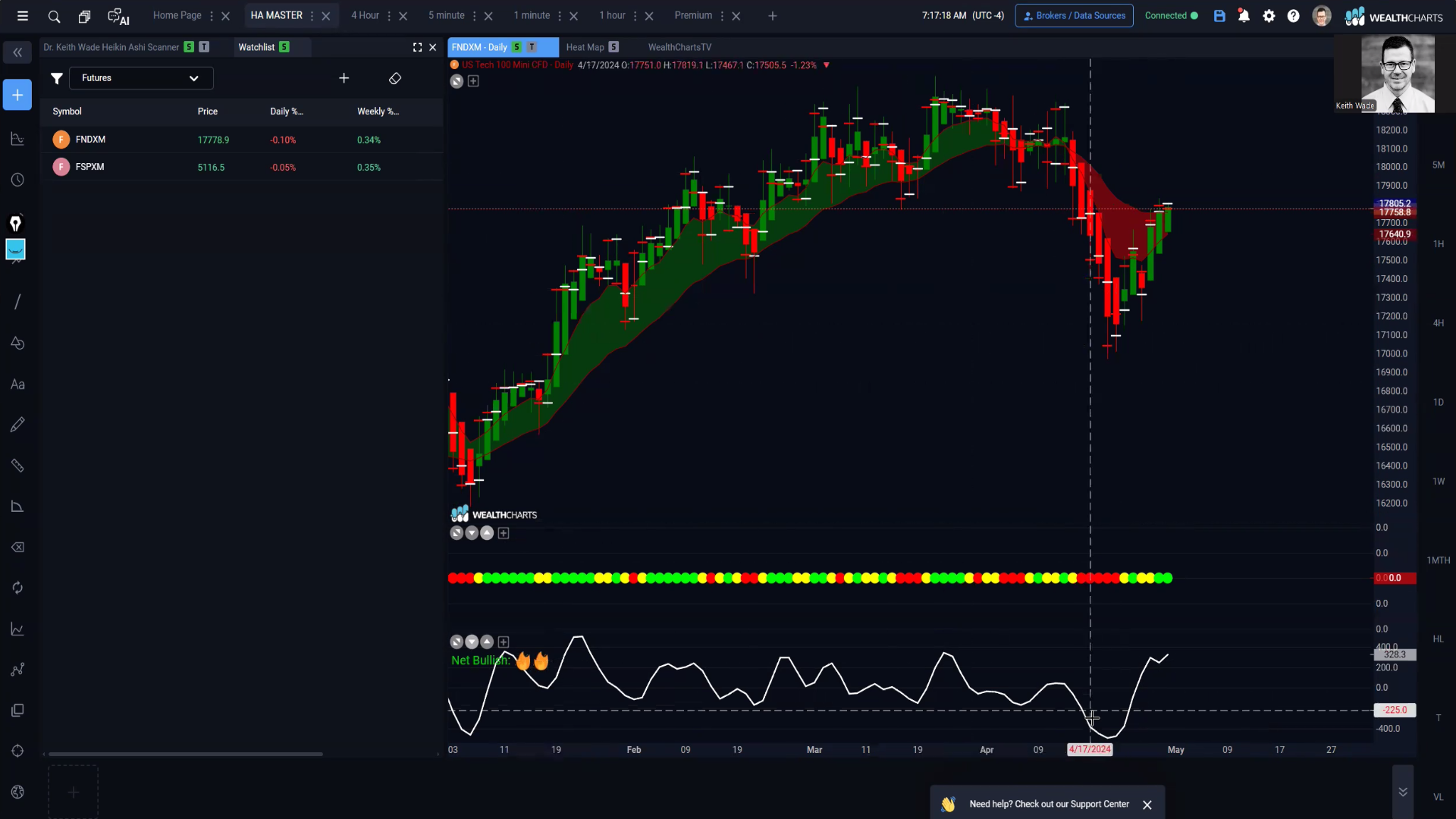The image size is (1456, 819).
Task: Toggle the VL option on right edge
Action: (1439, 797)
